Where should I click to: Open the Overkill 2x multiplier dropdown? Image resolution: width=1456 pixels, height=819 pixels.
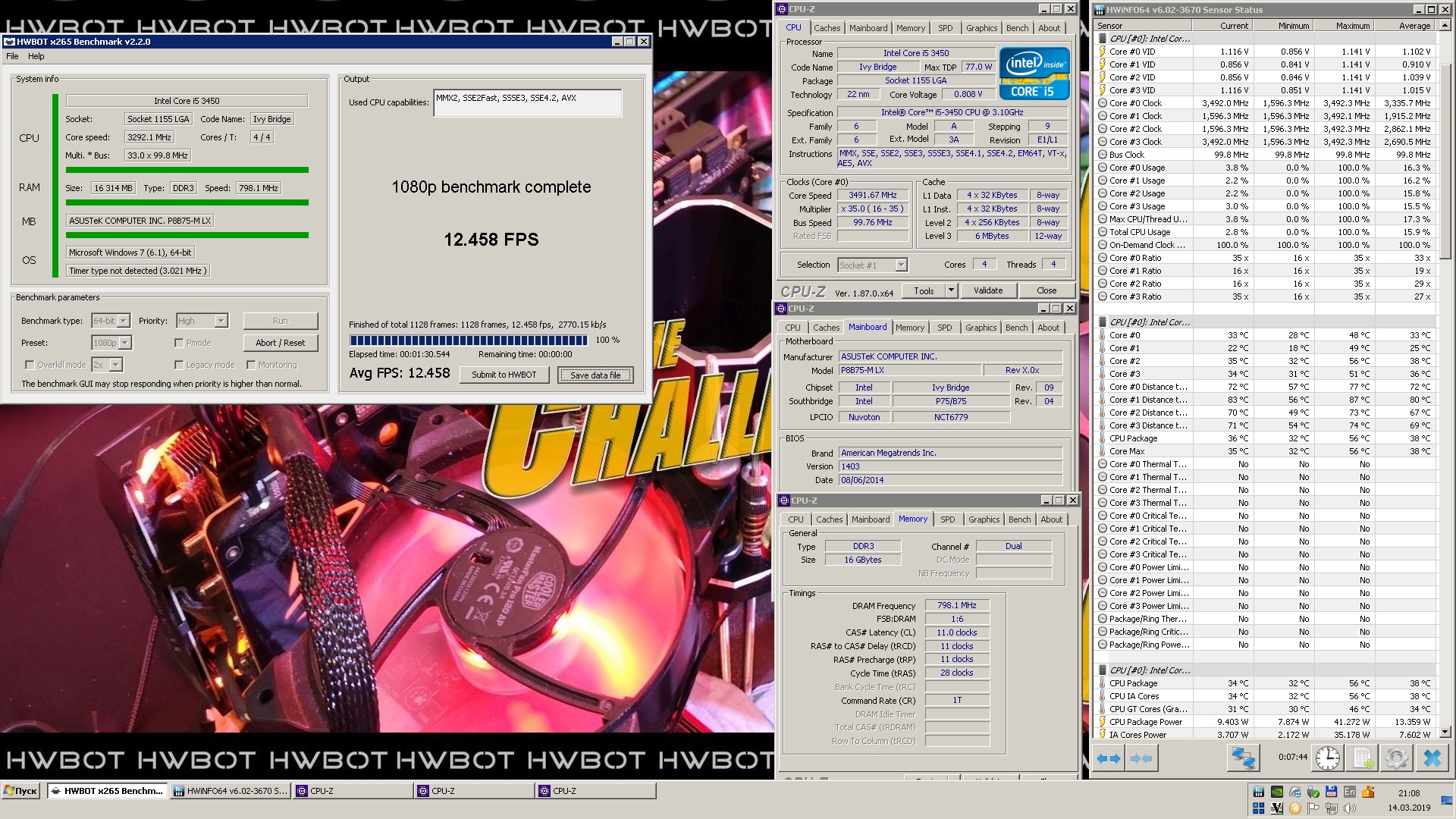click(115, 365)
